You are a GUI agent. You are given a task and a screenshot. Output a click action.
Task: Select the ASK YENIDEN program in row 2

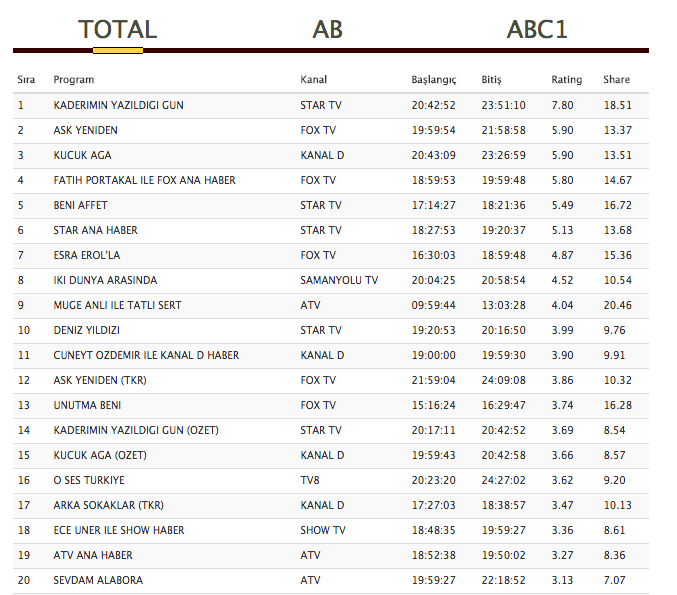click(x=85, y=130)
